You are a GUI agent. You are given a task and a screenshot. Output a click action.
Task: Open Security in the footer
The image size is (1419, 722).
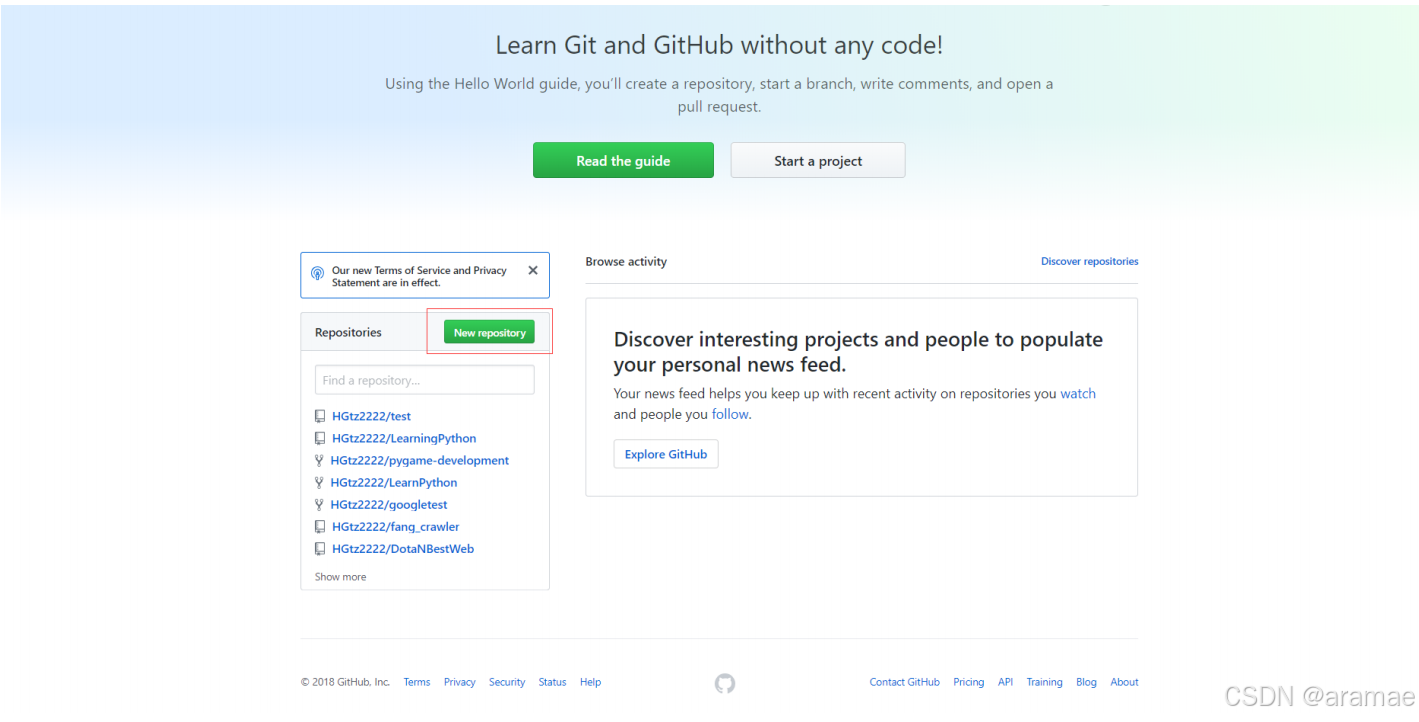[507, 682]
